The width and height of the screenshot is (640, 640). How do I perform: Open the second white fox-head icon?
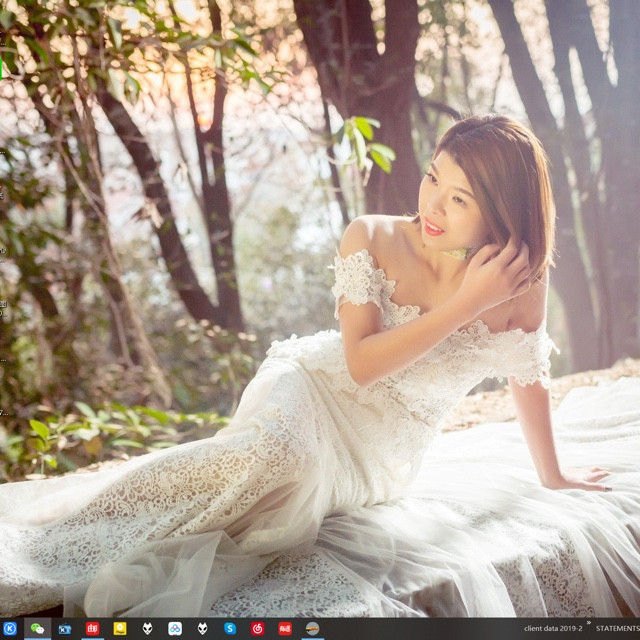pos(203,629)
